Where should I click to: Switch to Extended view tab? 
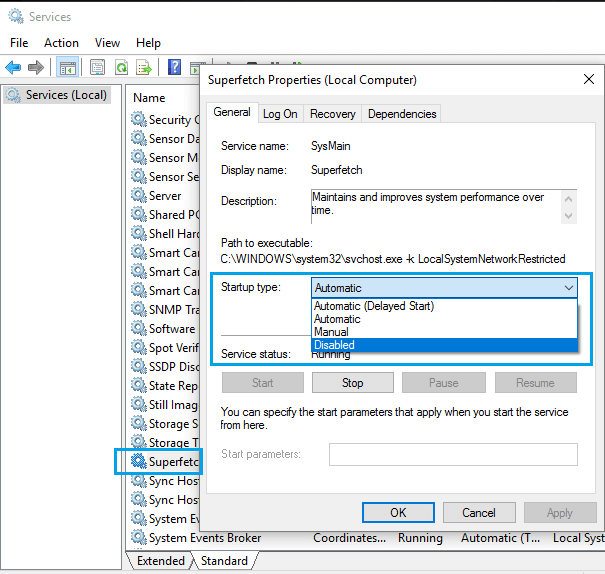(161, 560)
